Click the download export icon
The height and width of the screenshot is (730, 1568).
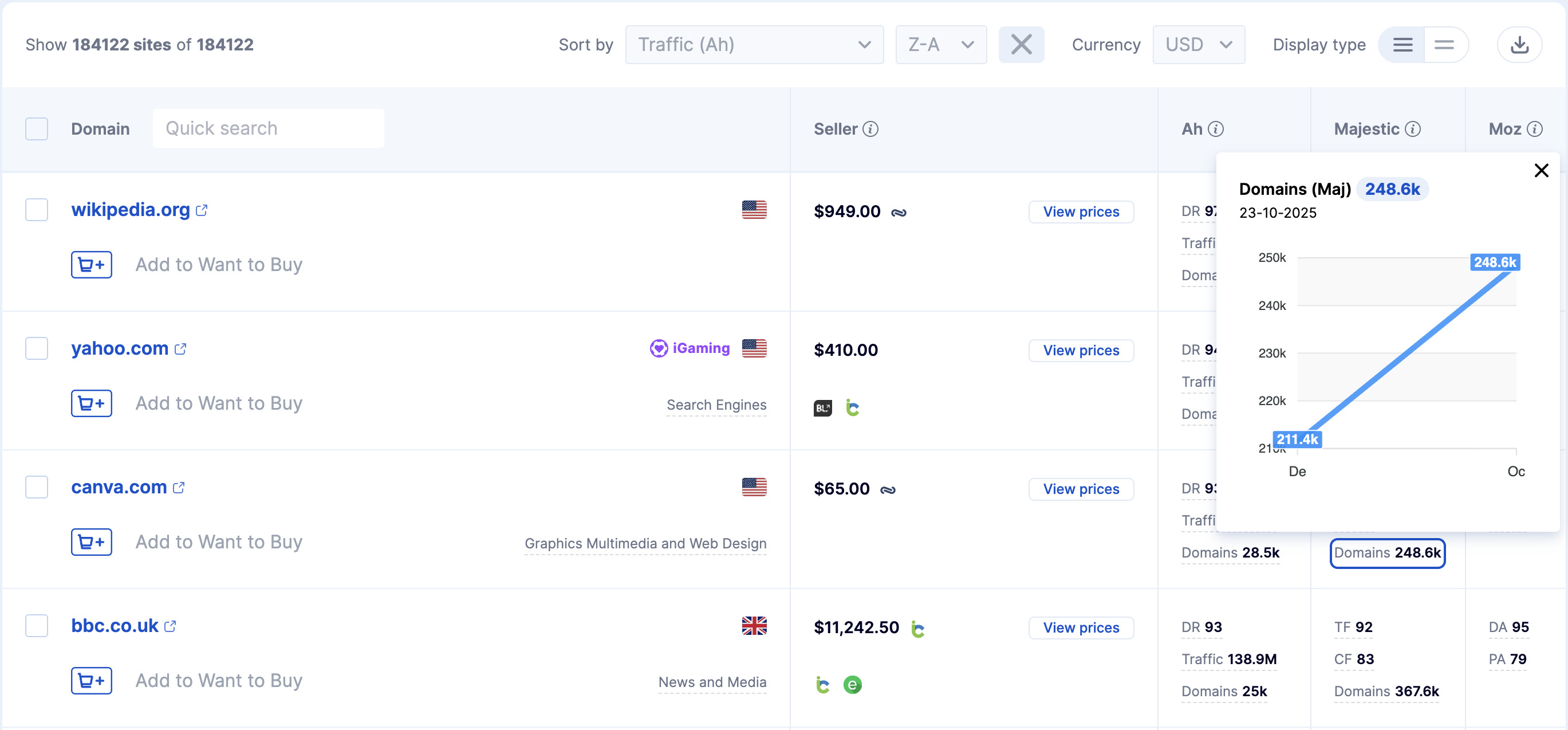click(1519, 45)
